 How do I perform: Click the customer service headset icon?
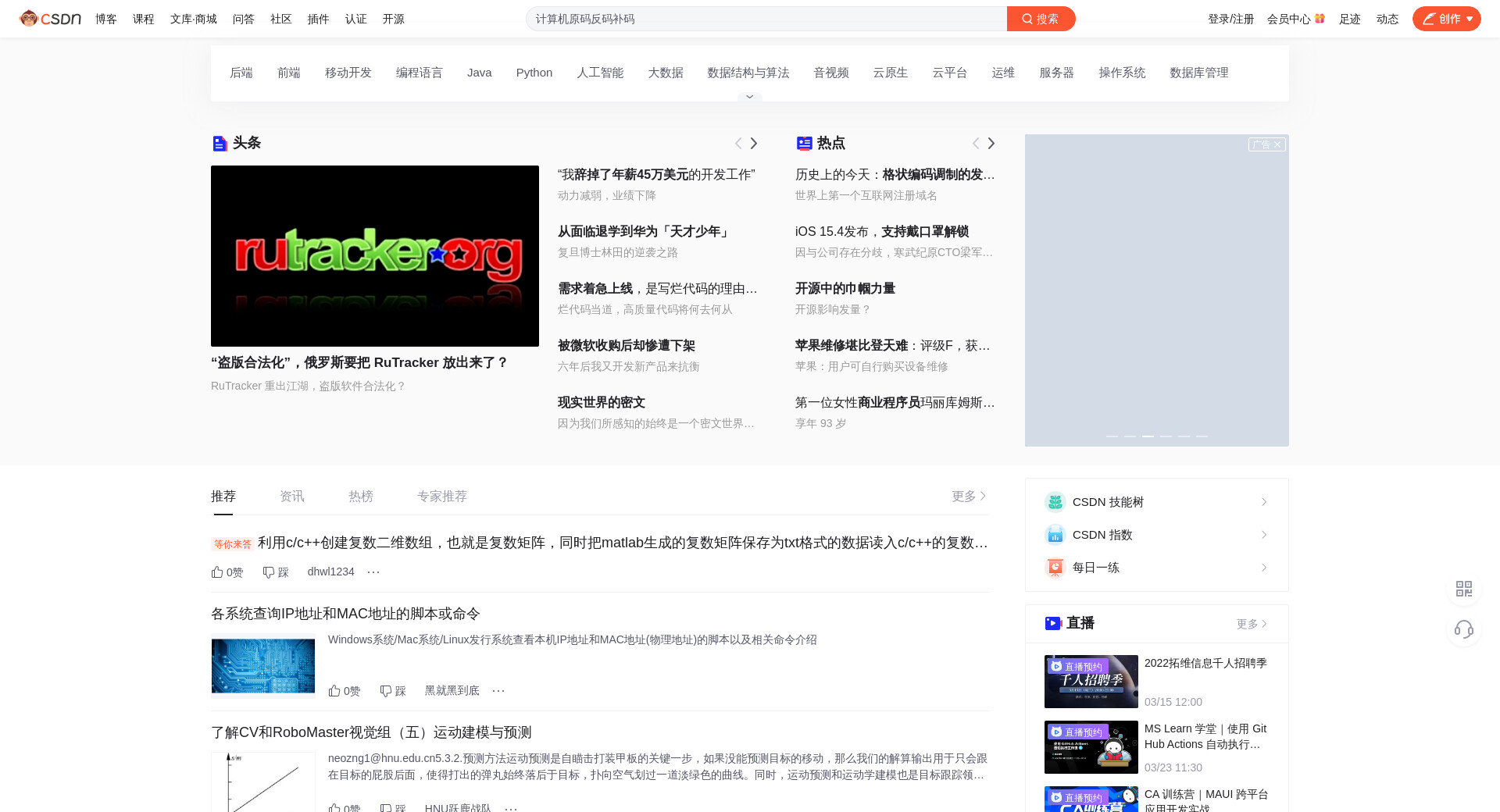[1464, 629]
